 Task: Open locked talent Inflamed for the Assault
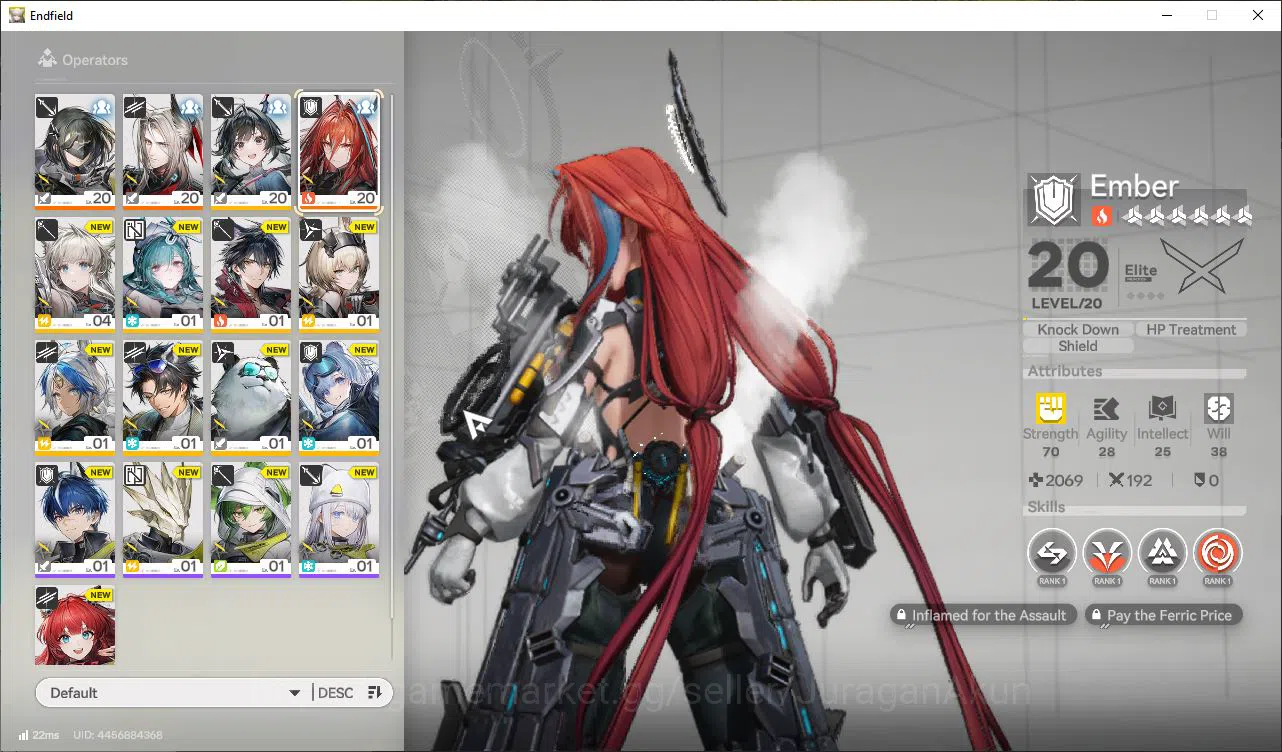coord(983,615)
